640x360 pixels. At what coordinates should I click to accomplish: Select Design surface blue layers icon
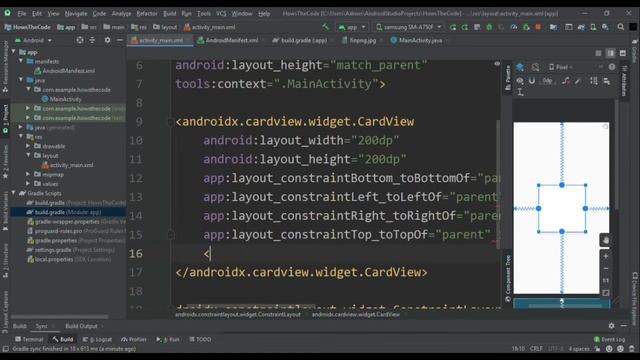(520, 67)
